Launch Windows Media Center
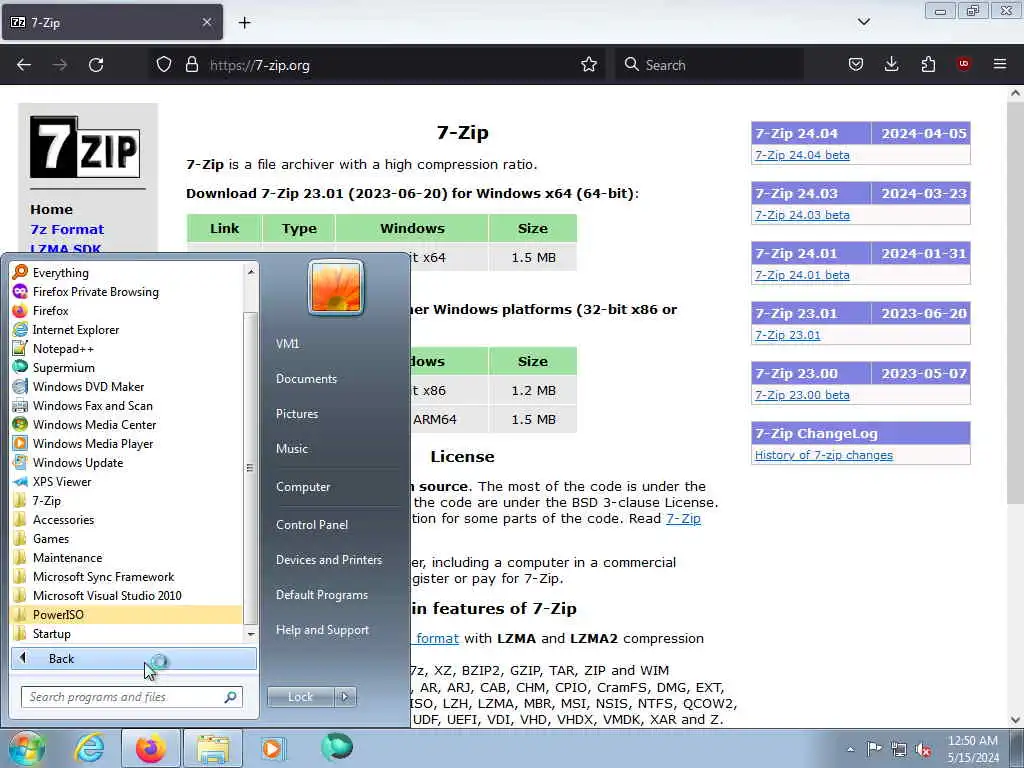Screen dimensions: 1024x768 94,424
